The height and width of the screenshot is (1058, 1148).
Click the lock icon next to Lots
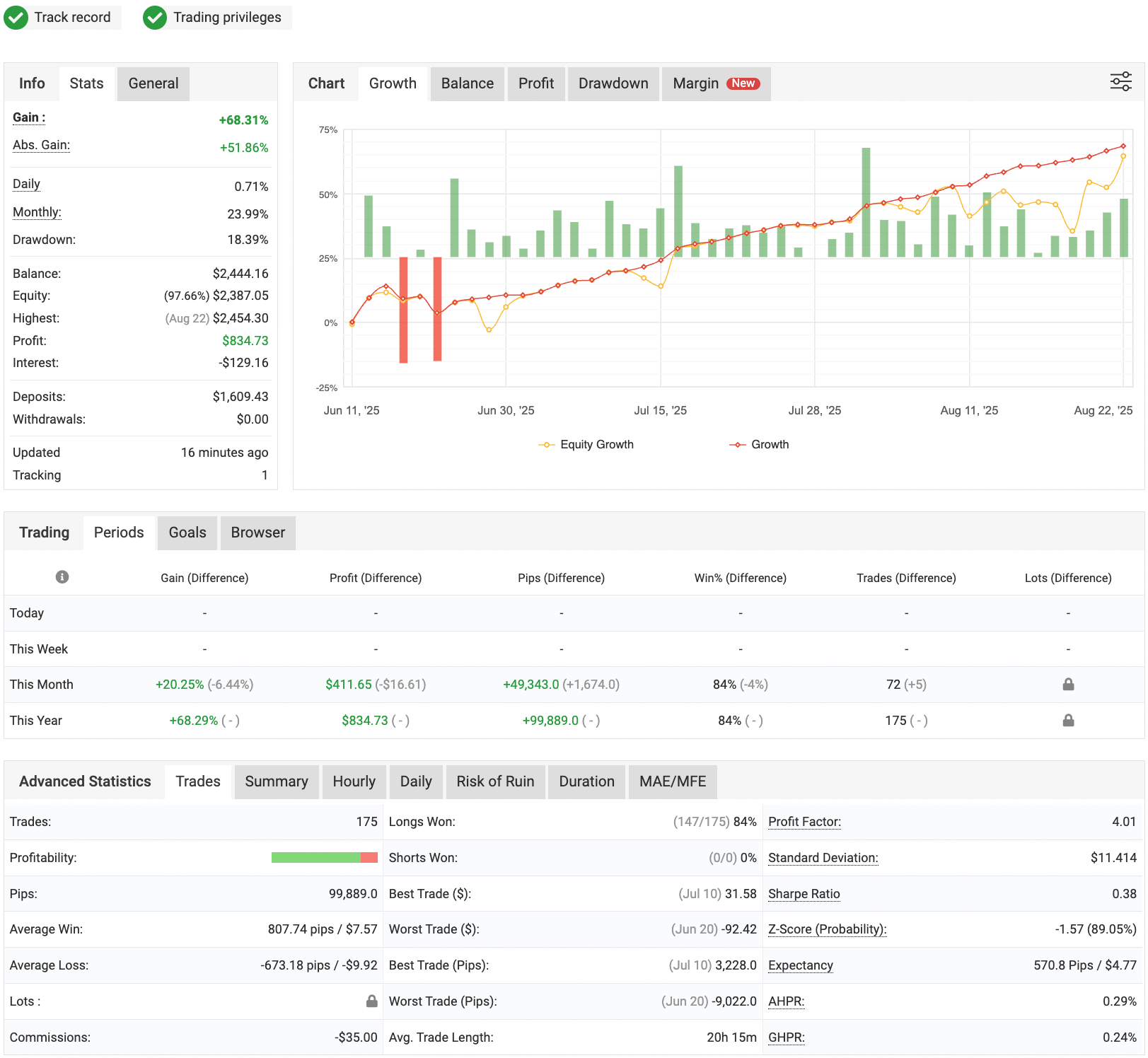pyautogui.click(x=371, y=1001)
